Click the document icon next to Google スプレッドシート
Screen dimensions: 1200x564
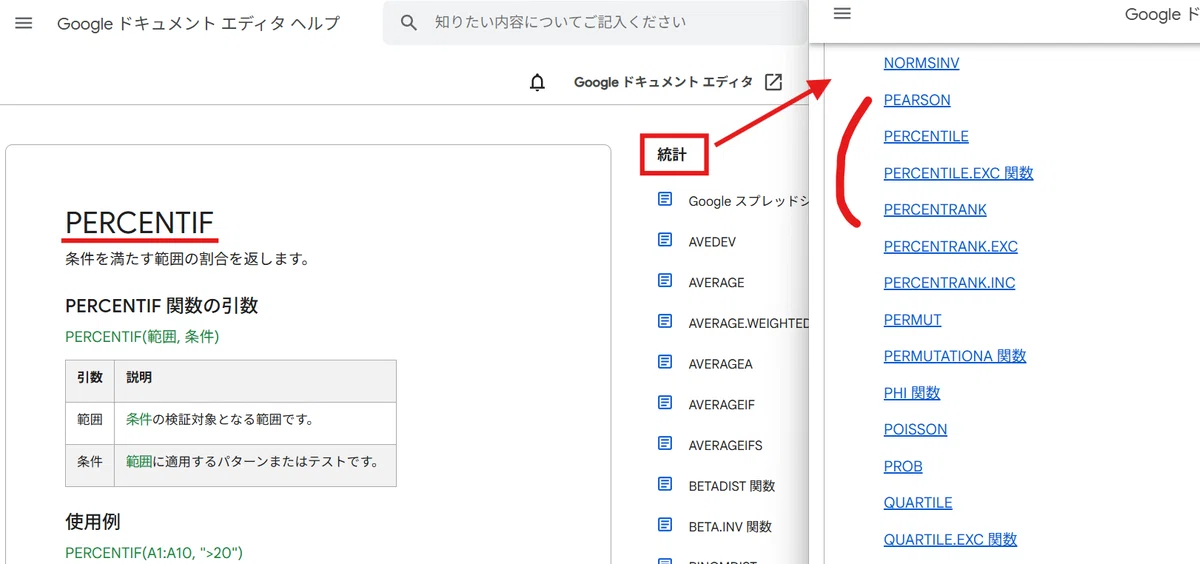point(665,200)
